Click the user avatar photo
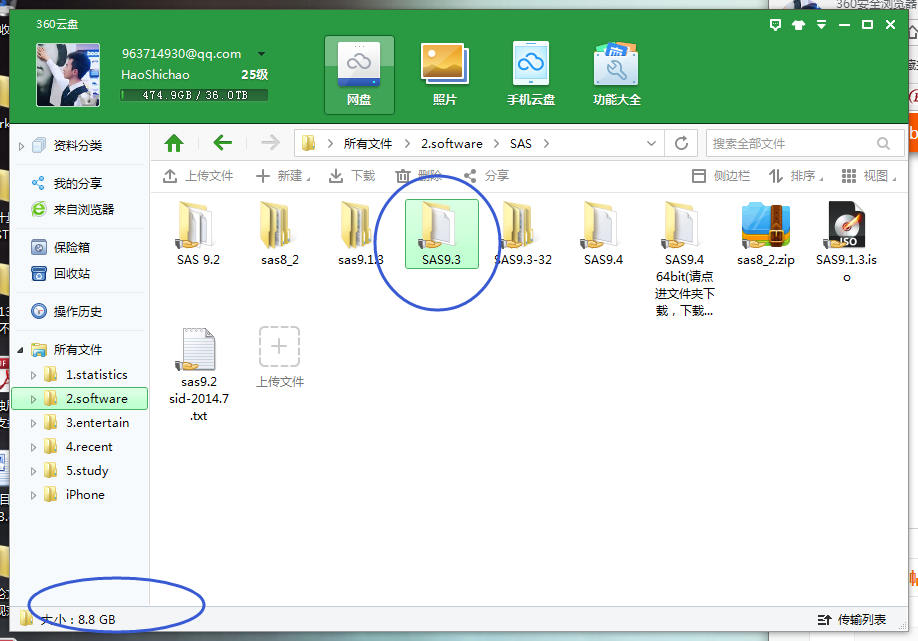Screen dimensions: 918x641 (x=68, y=75)
